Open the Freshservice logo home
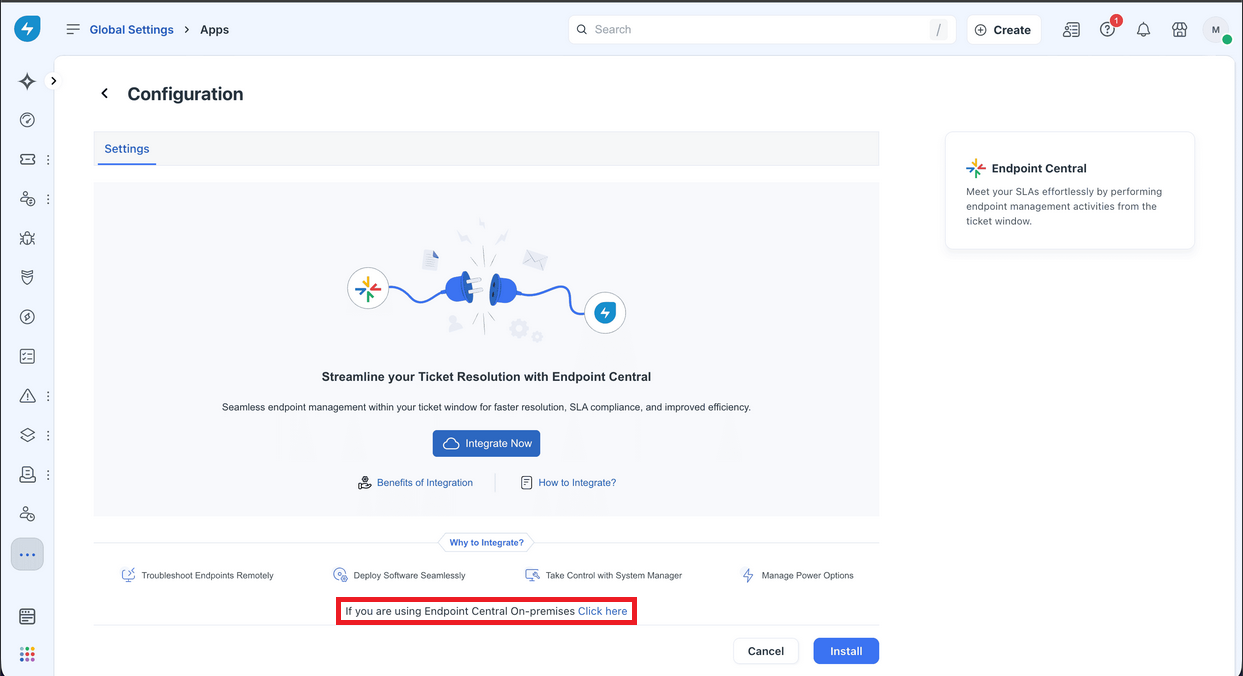 point(27,29)
